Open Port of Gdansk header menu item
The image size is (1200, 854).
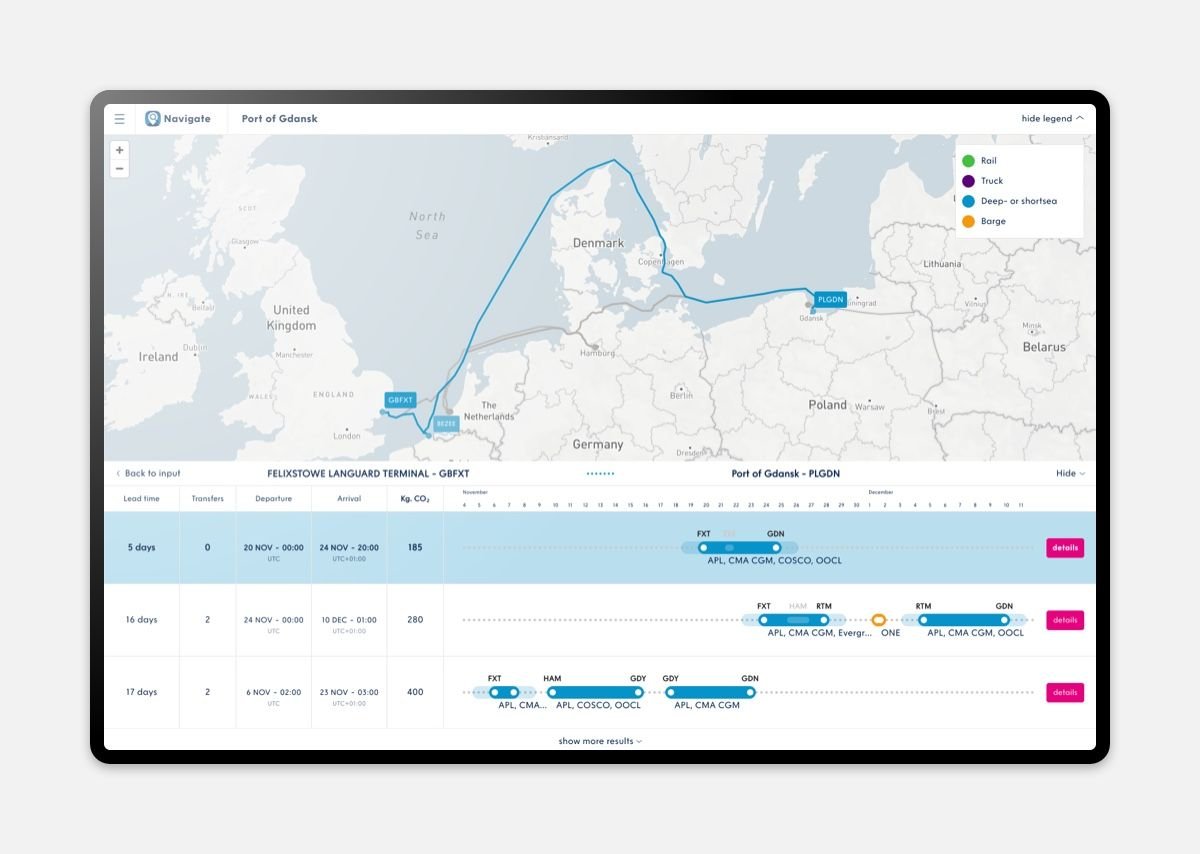pos(278,118)
